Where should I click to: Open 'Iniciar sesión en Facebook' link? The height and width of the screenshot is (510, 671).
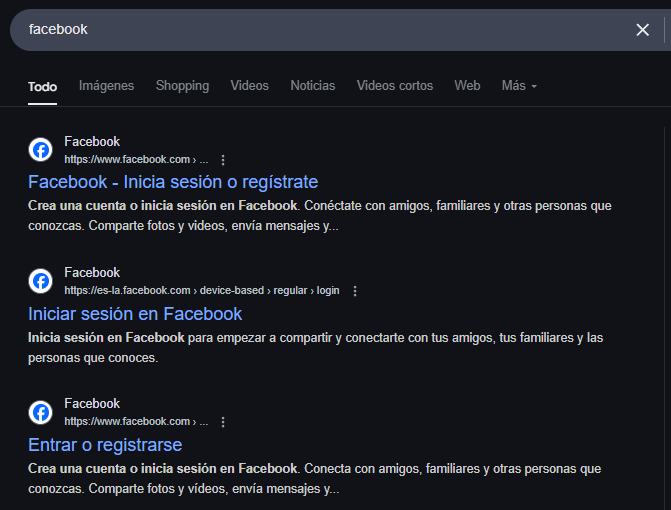coord(135,313)
